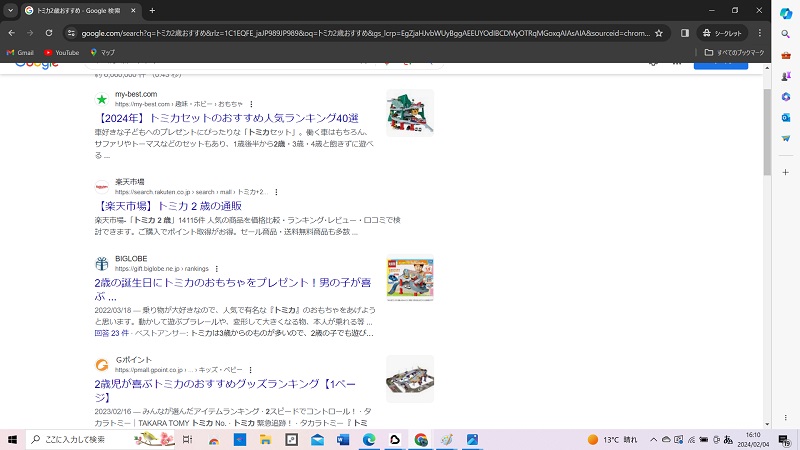Close the トミカ2歳おすすめ tab

[x=133, y=10]
